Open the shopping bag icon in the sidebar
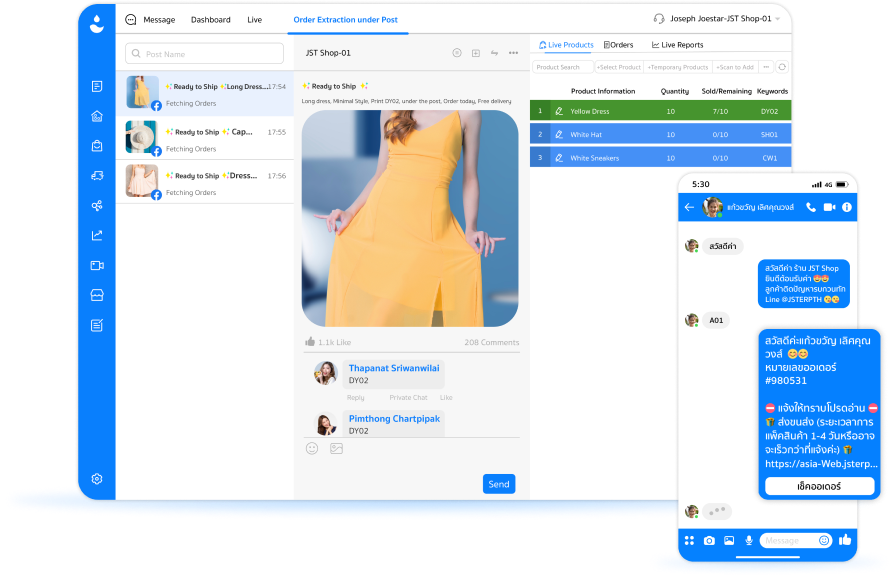 pos(97,146)
